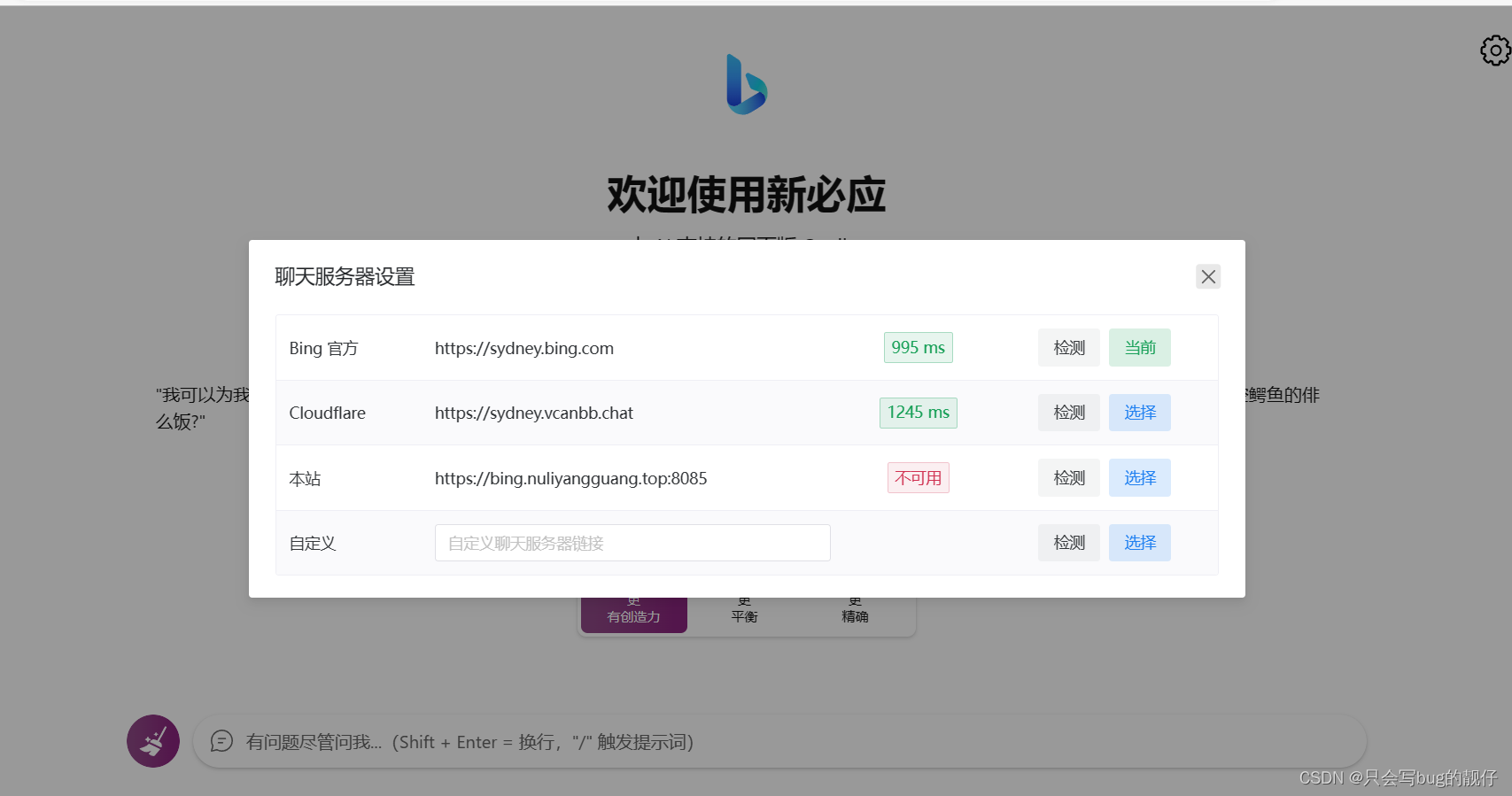Test the 本站 server with 检测
Viewport: 1512px width, 796px height.
tap(1069, 478)
